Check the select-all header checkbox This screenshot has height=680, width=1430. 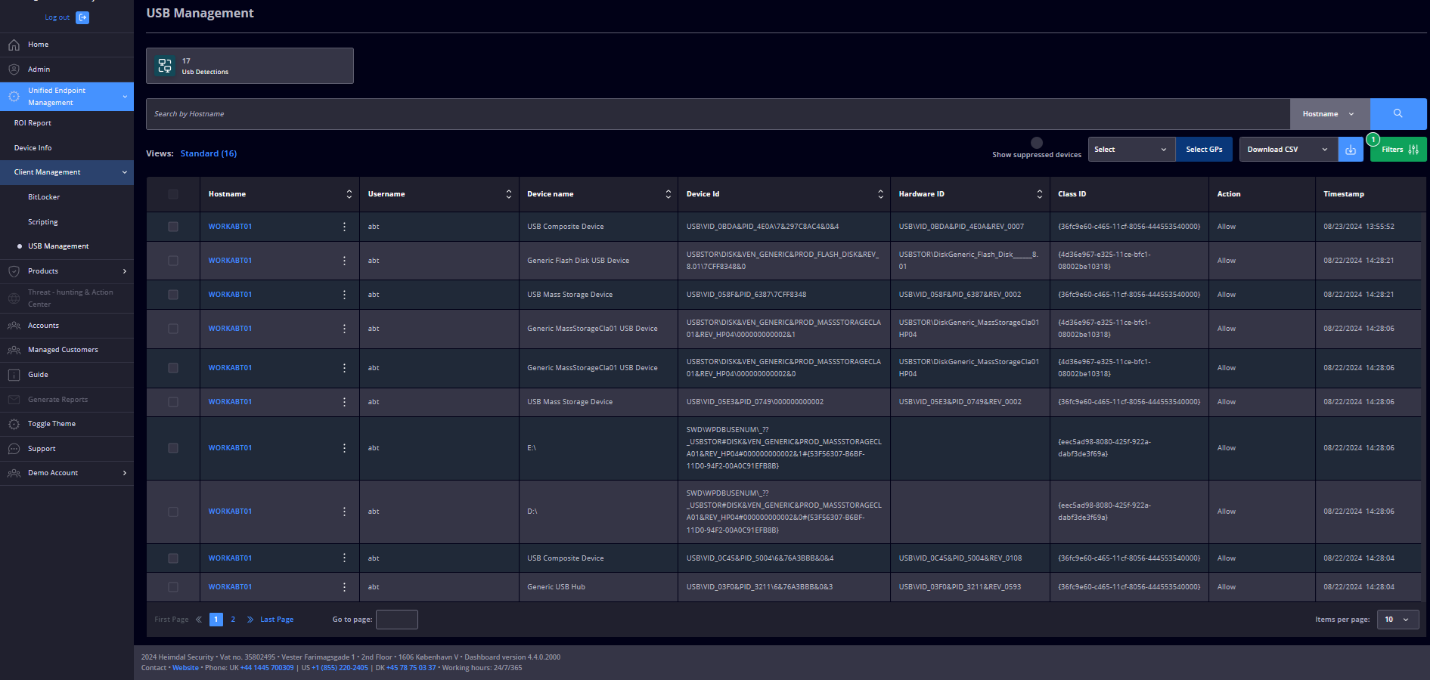pos(173,194)
